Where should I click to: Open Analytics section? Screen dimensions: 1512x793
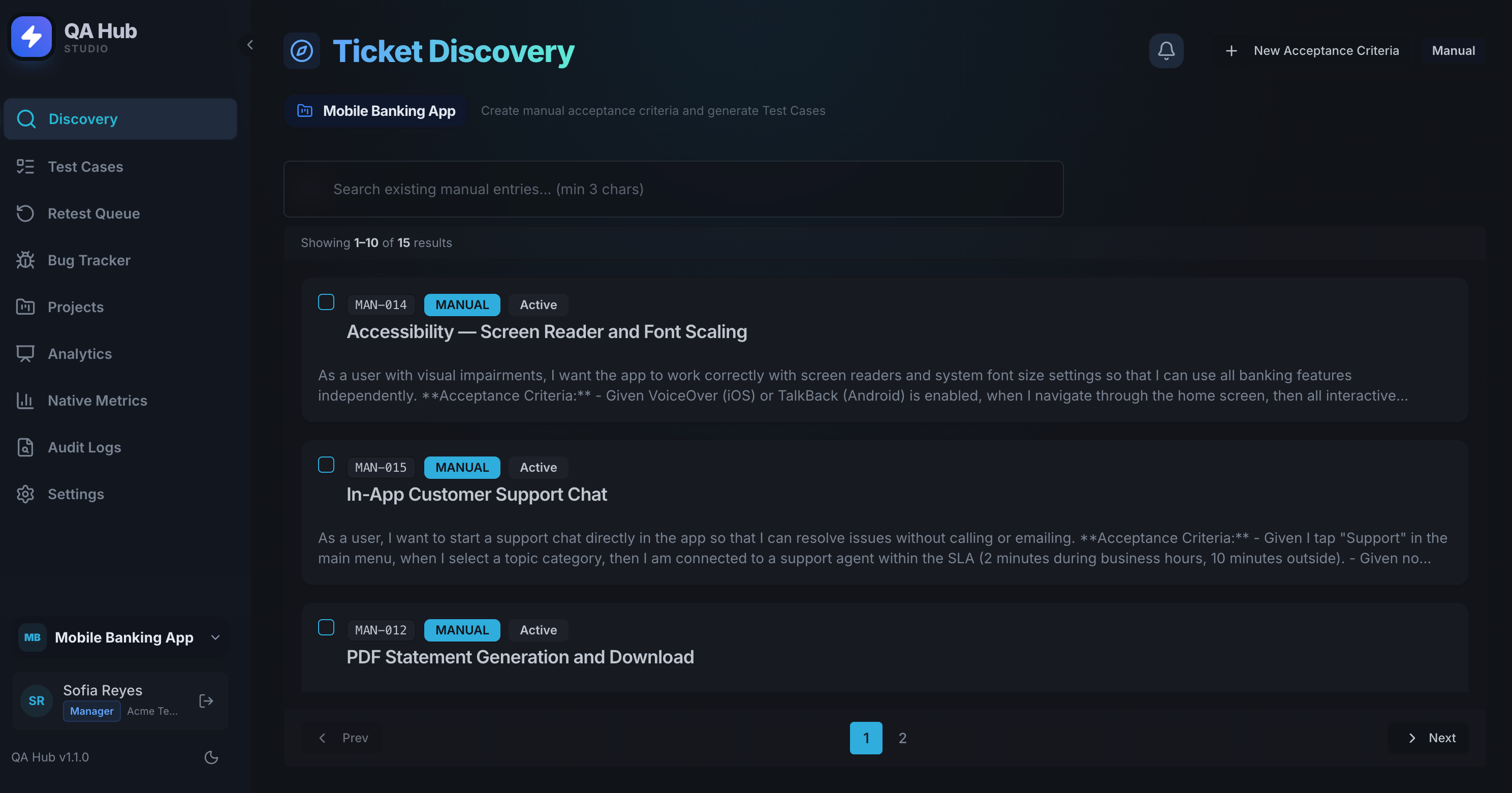click(x=120, y=354)
